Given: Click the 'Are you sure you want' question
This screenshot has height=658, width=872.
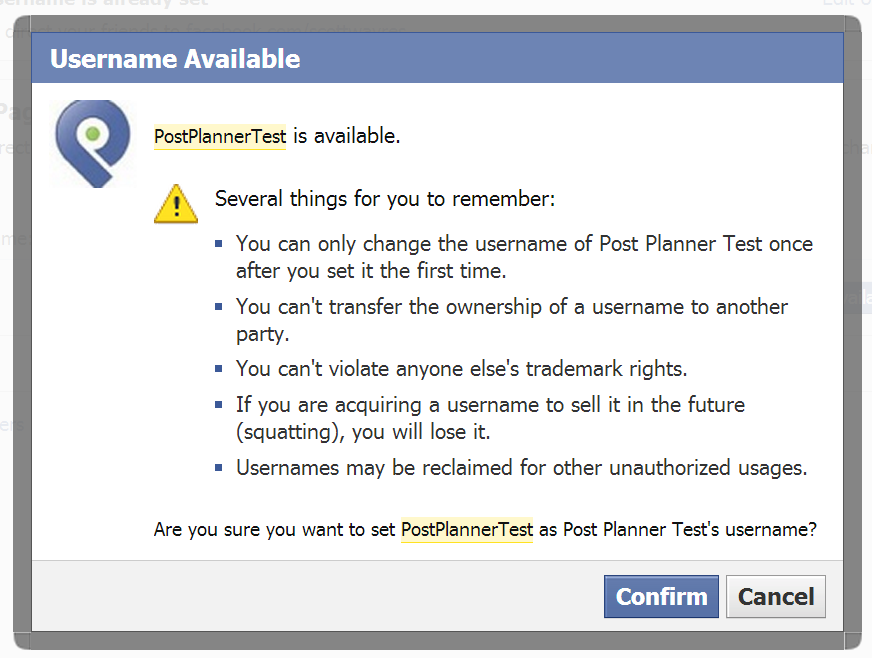Looking at the screenshot, I should pos(485,530).
